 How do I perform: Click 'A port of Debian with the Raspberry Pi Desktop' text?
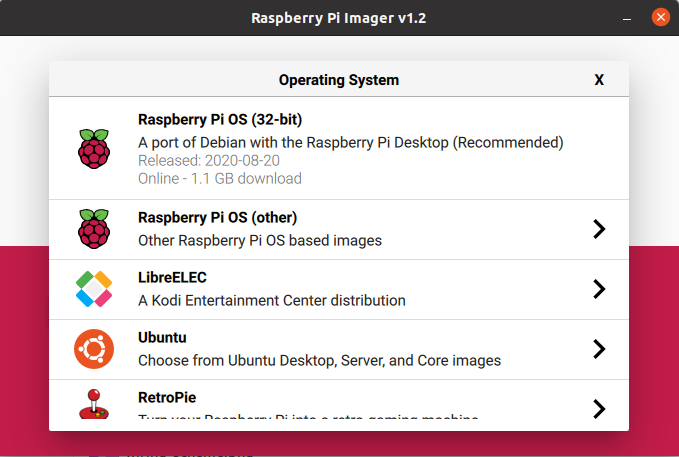tap(293, 143)
